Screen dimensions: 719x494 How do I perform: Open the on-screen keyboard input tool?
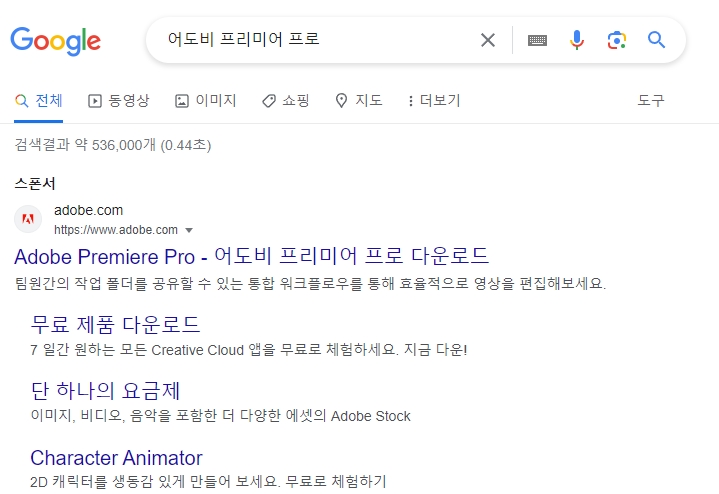537,40
